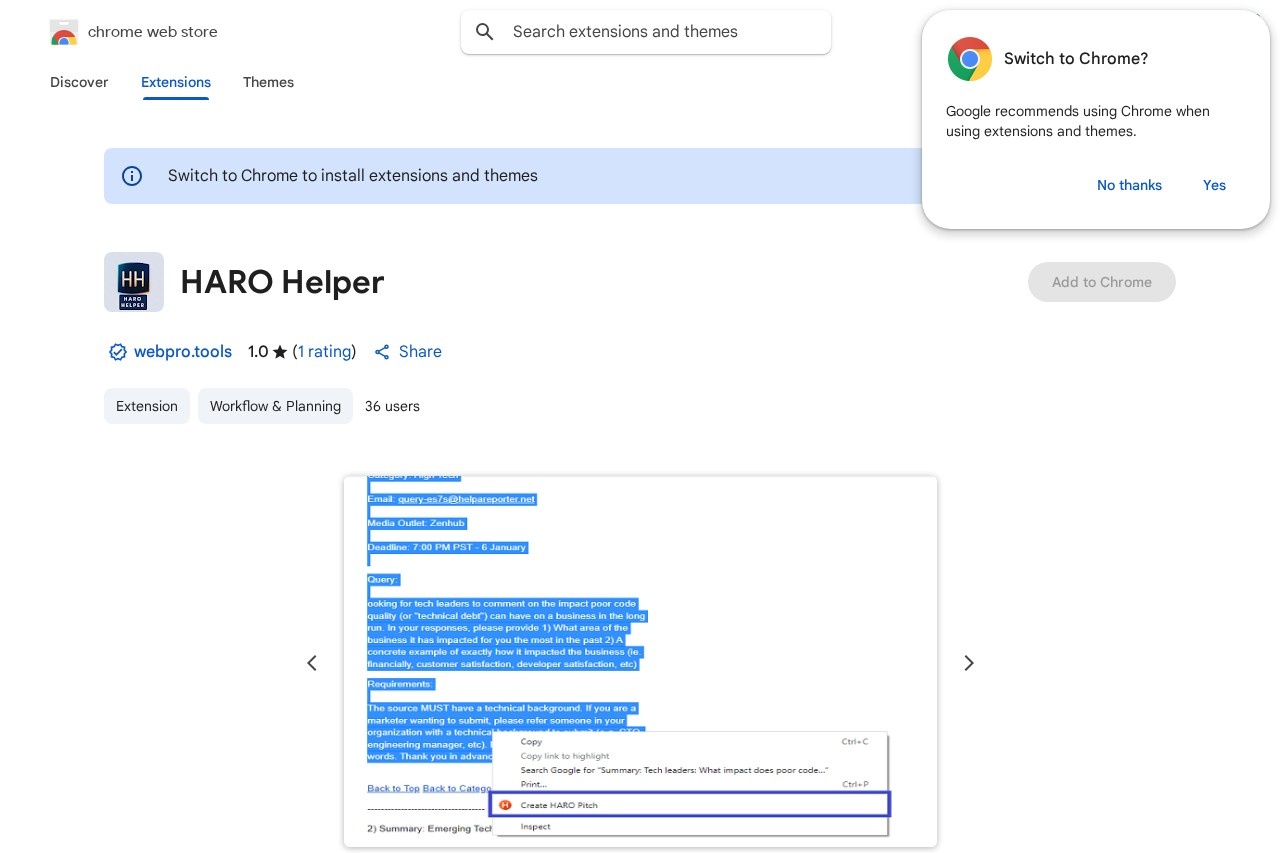Click the info icon in blue banner
The image size is (1280, 853).
(x=132, y=176)
